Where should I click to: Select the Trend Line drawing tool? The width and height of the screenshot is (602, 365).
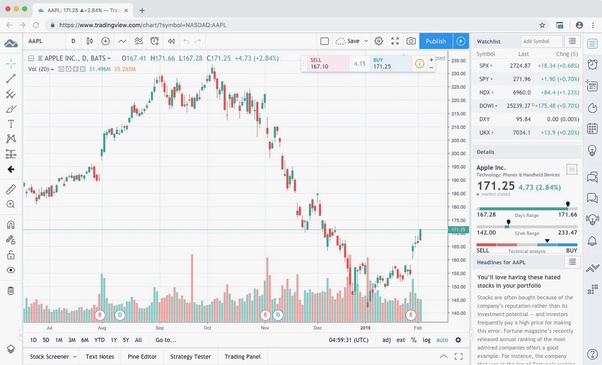tap(11, 79)
